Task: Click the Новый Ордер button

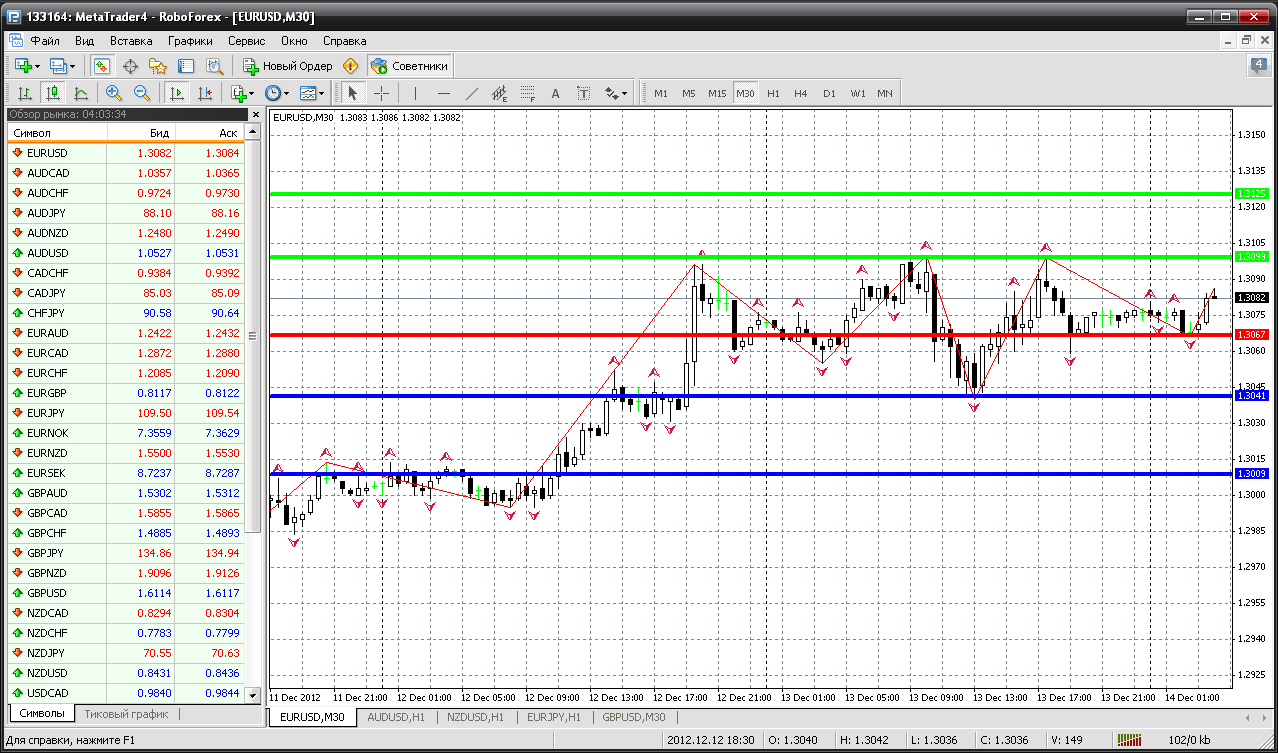Action: pyautogui.click(x=287, y=66)
